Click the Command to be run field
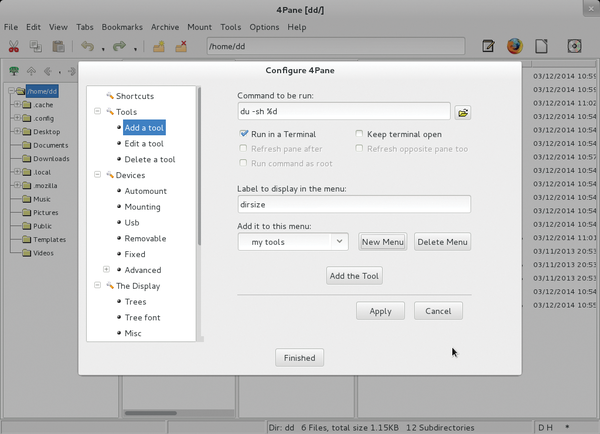This screenshot has height=434, width=600. [x=344, y=111]
